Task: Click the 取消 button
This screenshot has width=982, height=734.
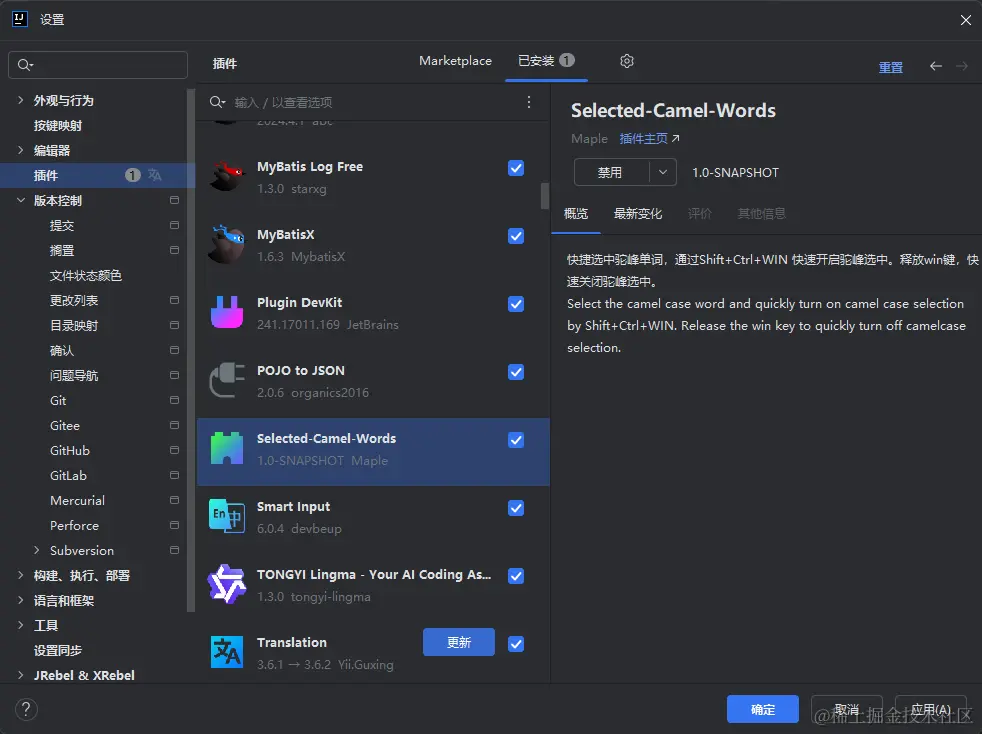Action: [847, 710]
